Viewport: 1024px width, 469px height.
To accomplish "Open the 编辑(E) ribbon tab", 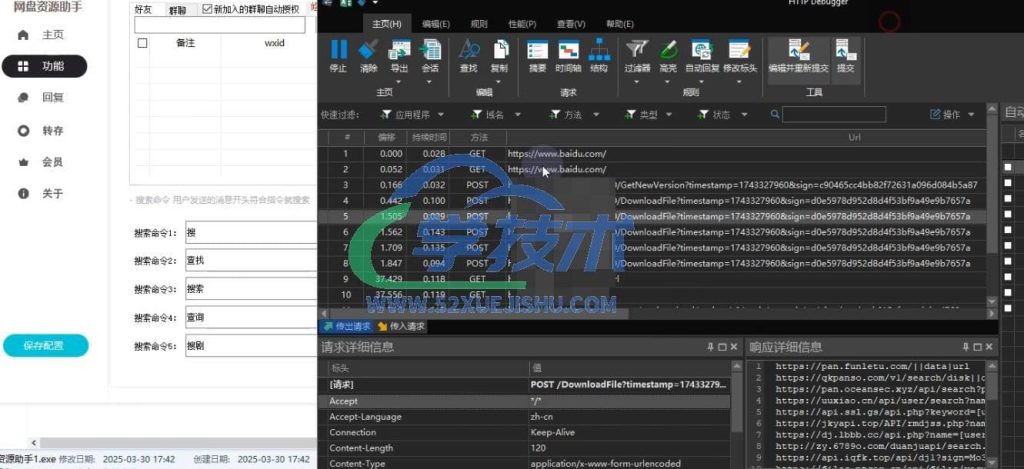I will [435, 23].
